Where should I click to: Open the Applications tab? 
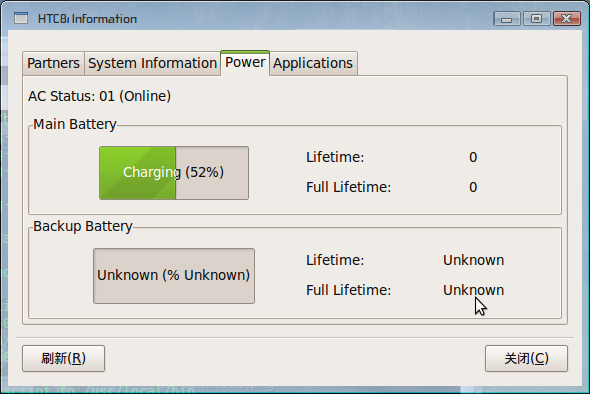click(313, 63)
